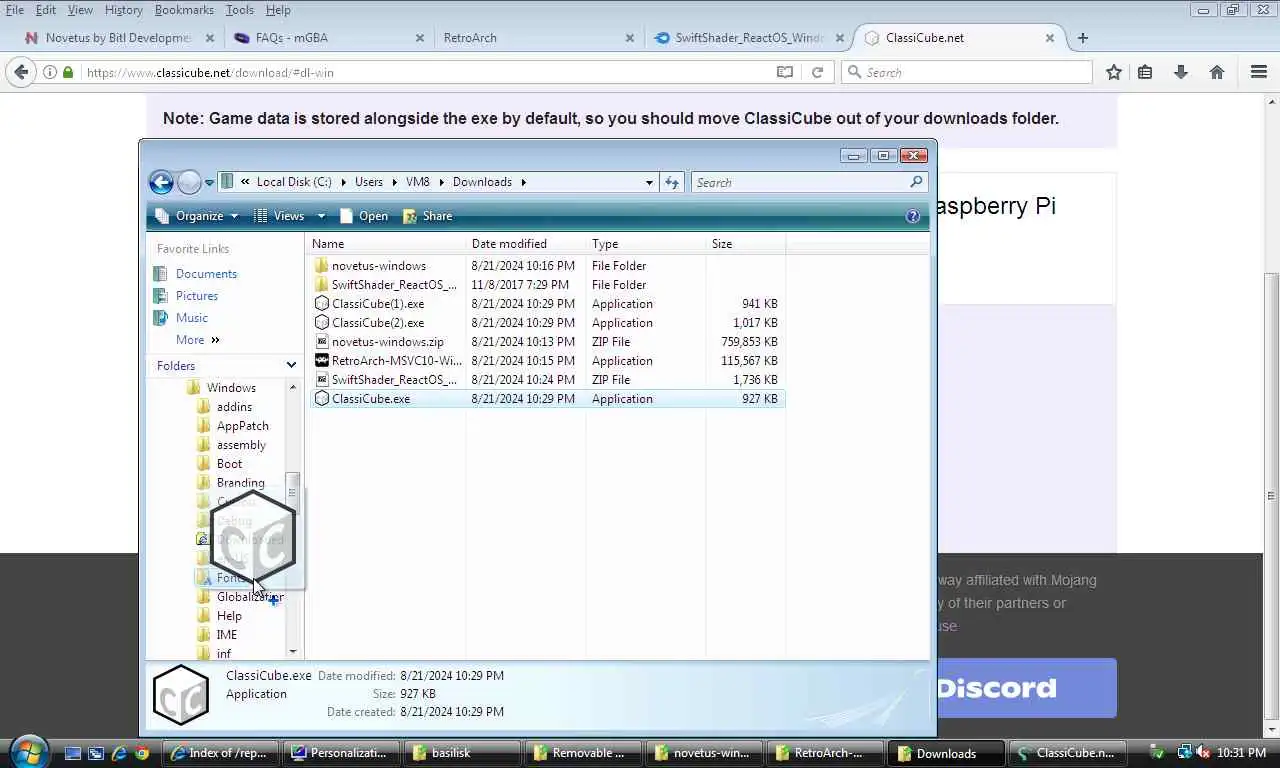Click the Windows Start orb
Viewport: 1280px width, 768px height.
28,751
